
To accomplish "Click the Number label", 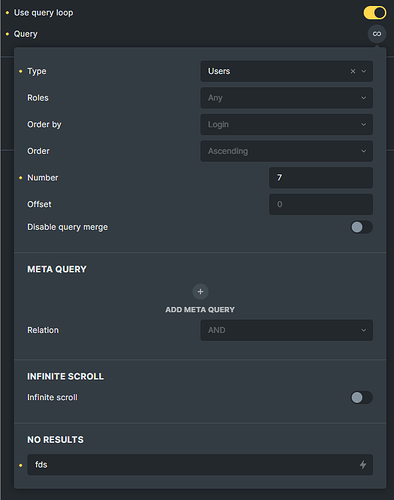I will click(43, 178).
